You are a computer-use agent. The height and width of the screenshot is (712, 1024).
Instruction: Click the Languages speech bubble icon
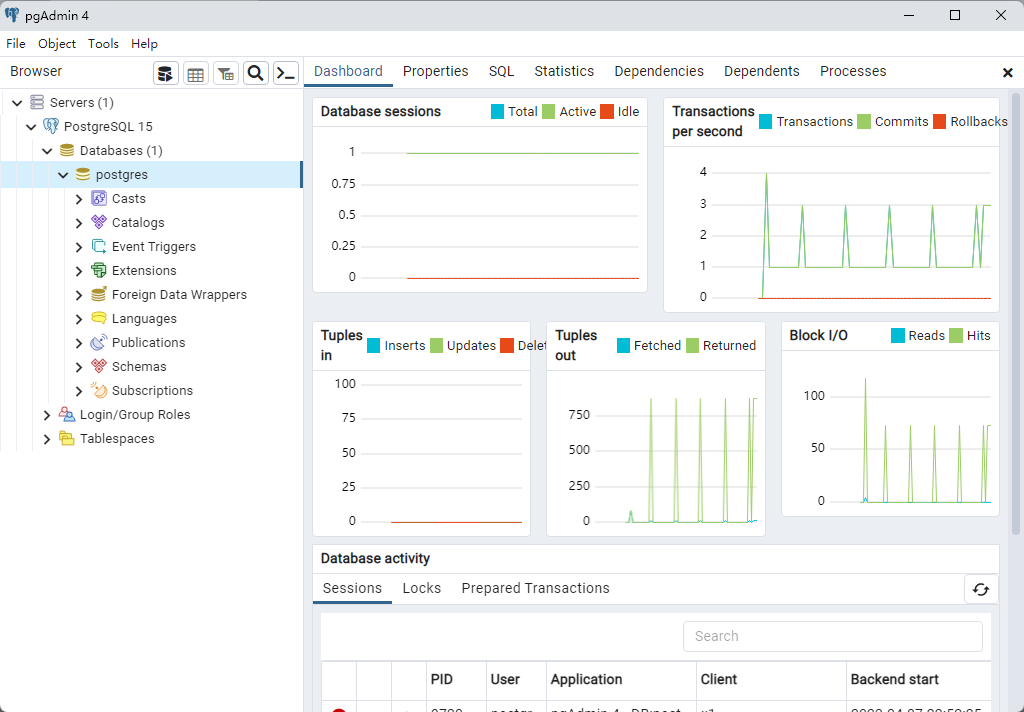[99, 318]
